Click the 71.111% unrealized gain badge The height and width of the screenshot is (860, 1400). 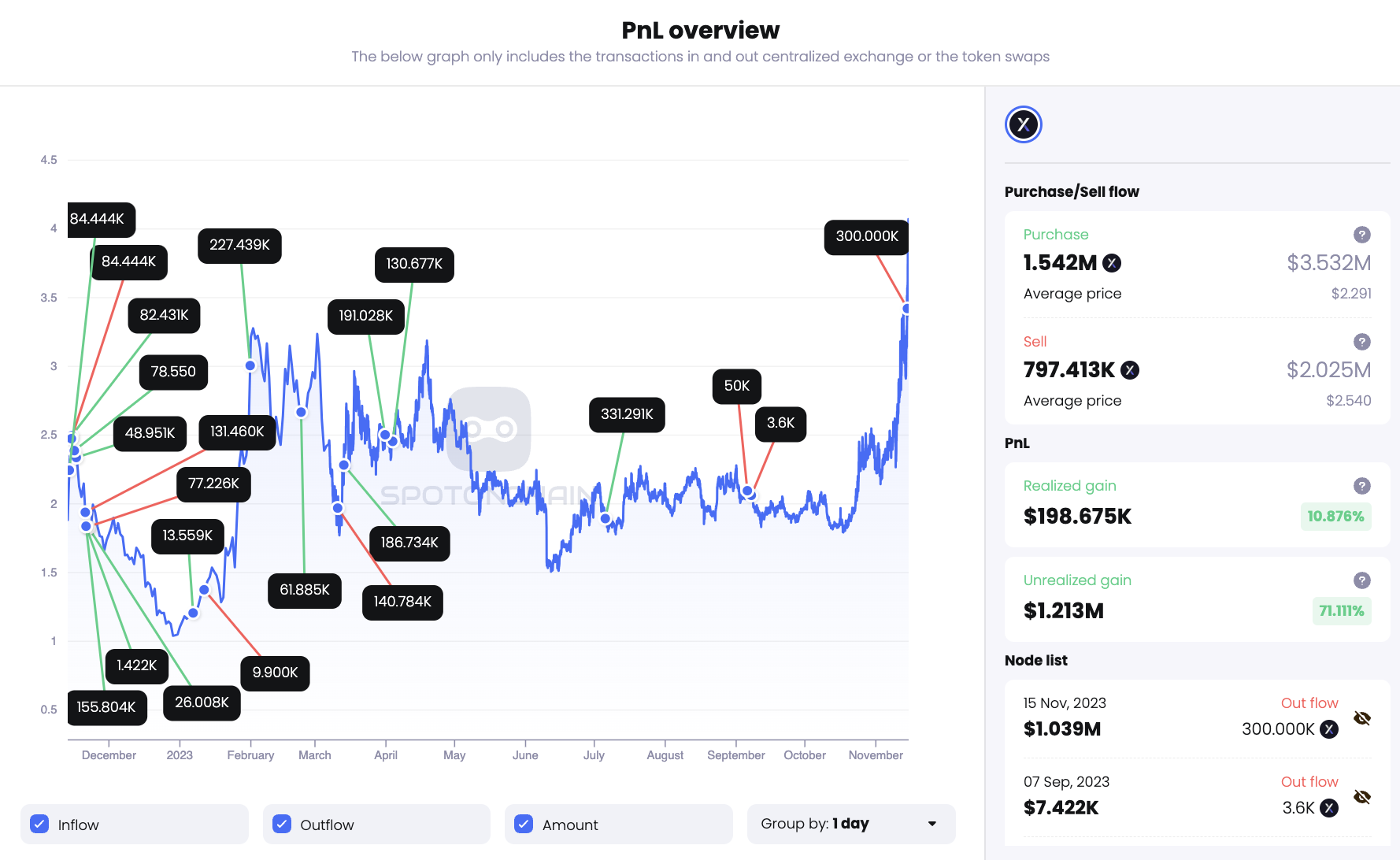tap(1341, 611)
